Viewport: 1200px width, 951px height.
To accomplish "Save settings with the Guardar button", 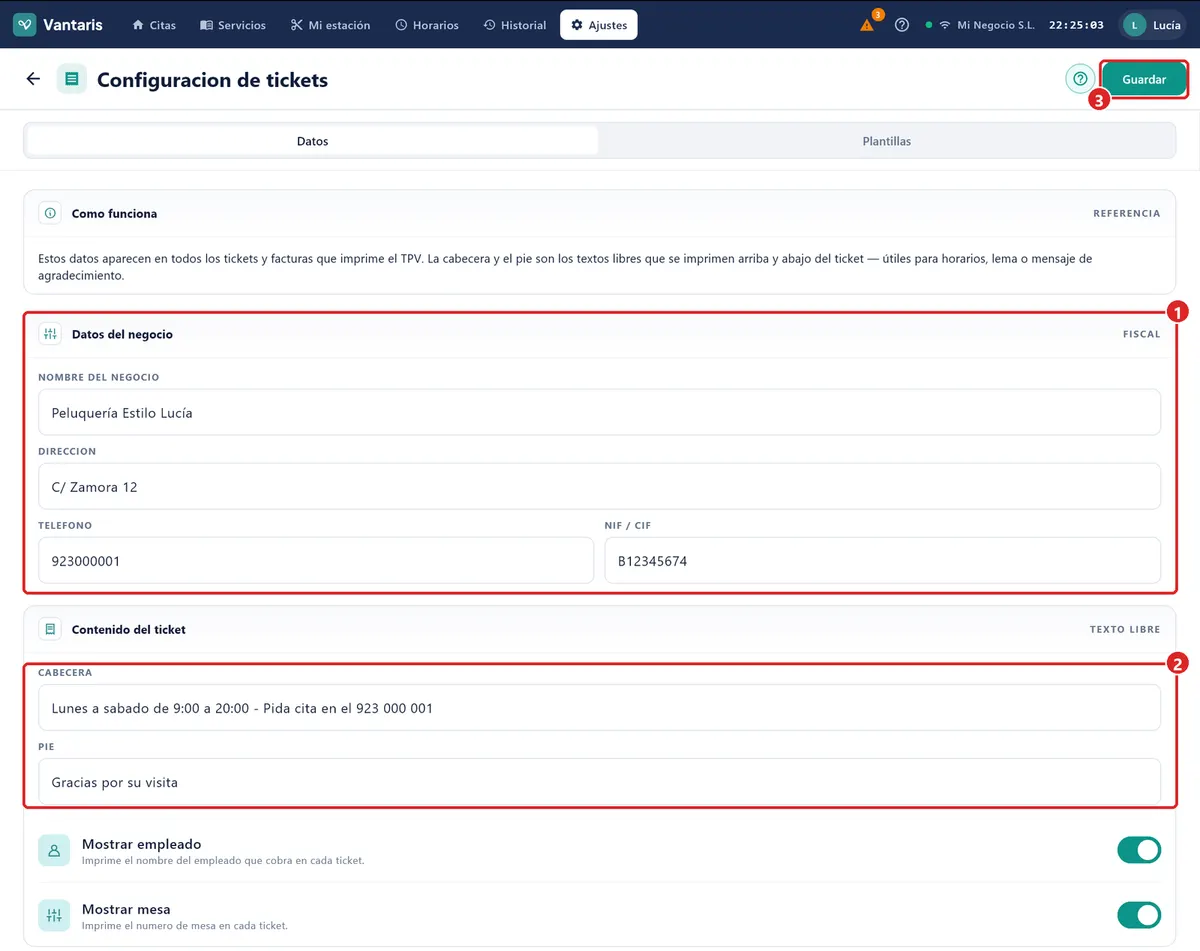I will (1144, 79).
